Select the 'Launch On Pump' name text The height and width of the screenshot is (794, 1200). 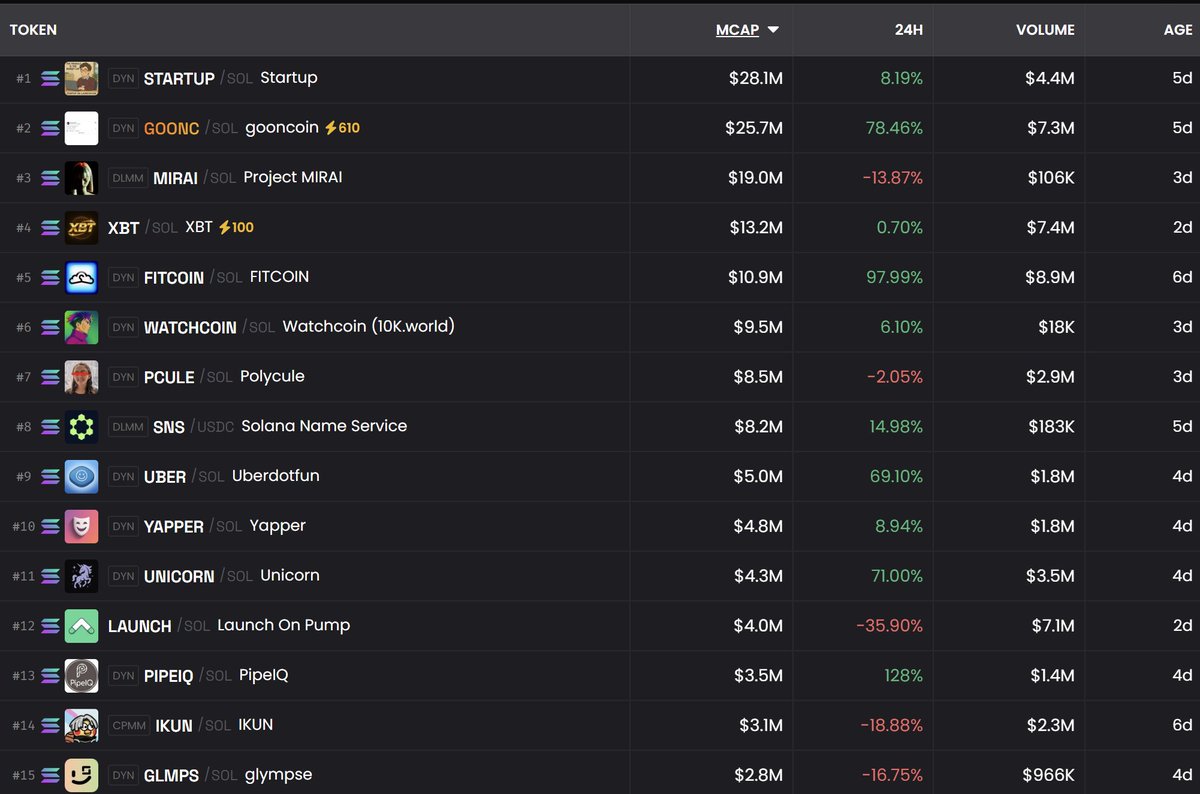coord(284,625)
